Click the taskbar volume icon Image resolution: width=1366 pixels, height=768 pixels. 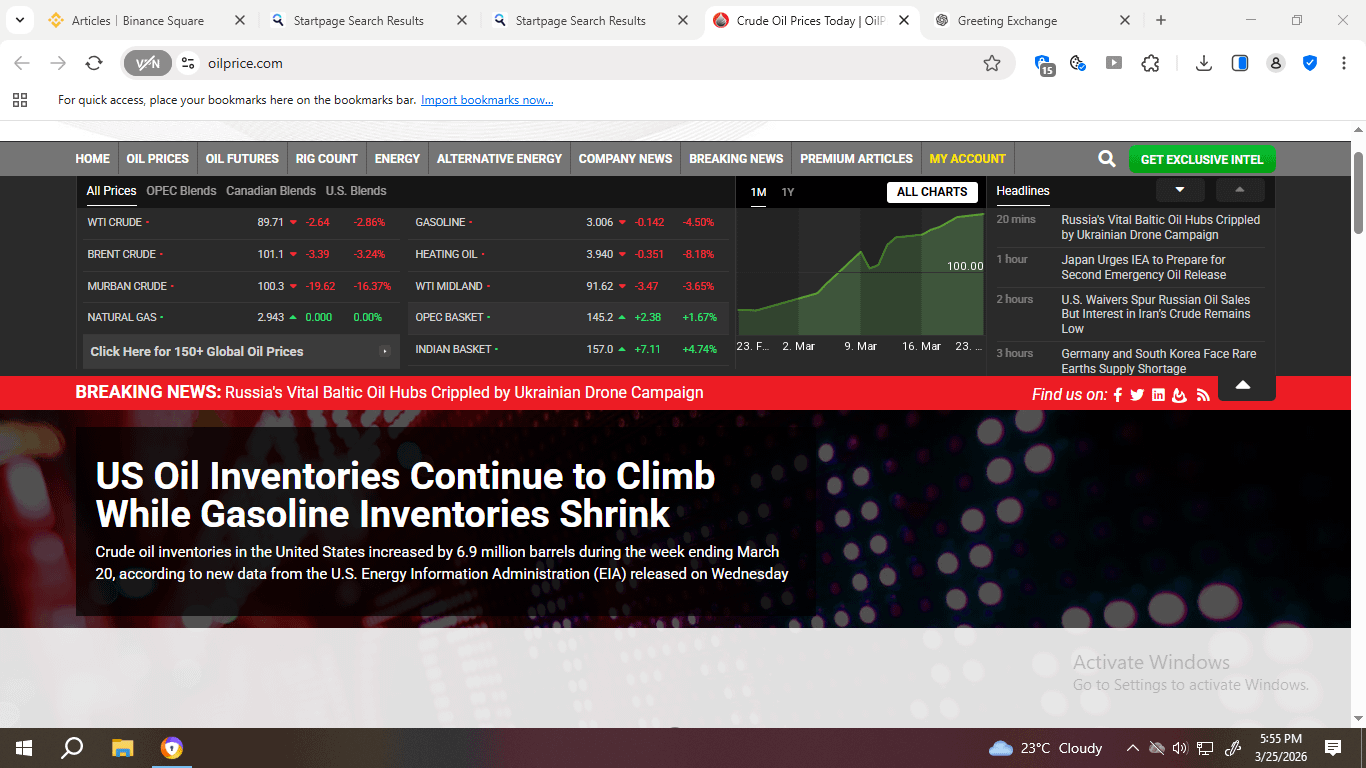1180,748
